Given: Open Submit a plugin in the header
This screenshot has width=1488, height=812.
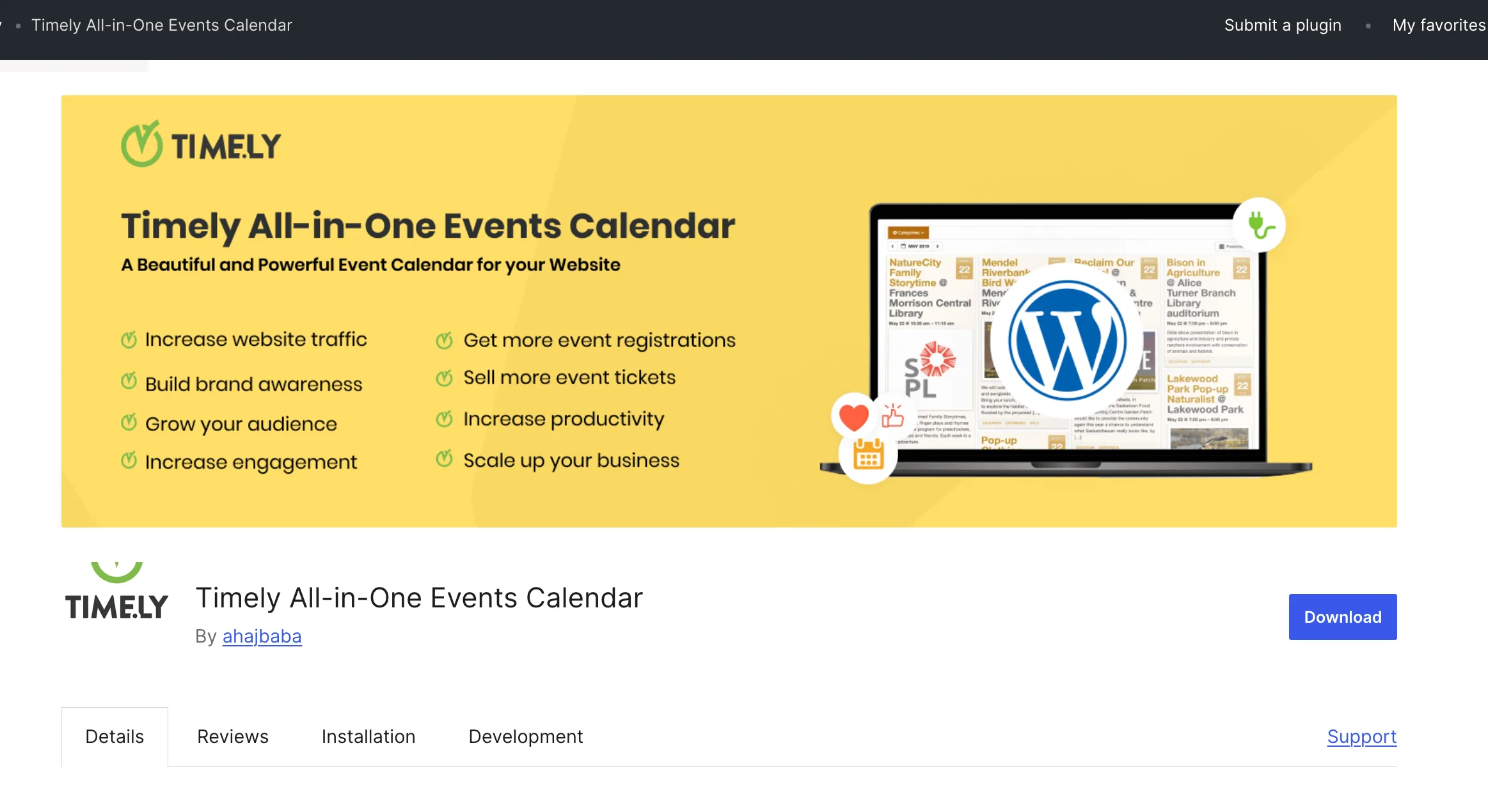Looking at the screenshot, I should 1283,25.
